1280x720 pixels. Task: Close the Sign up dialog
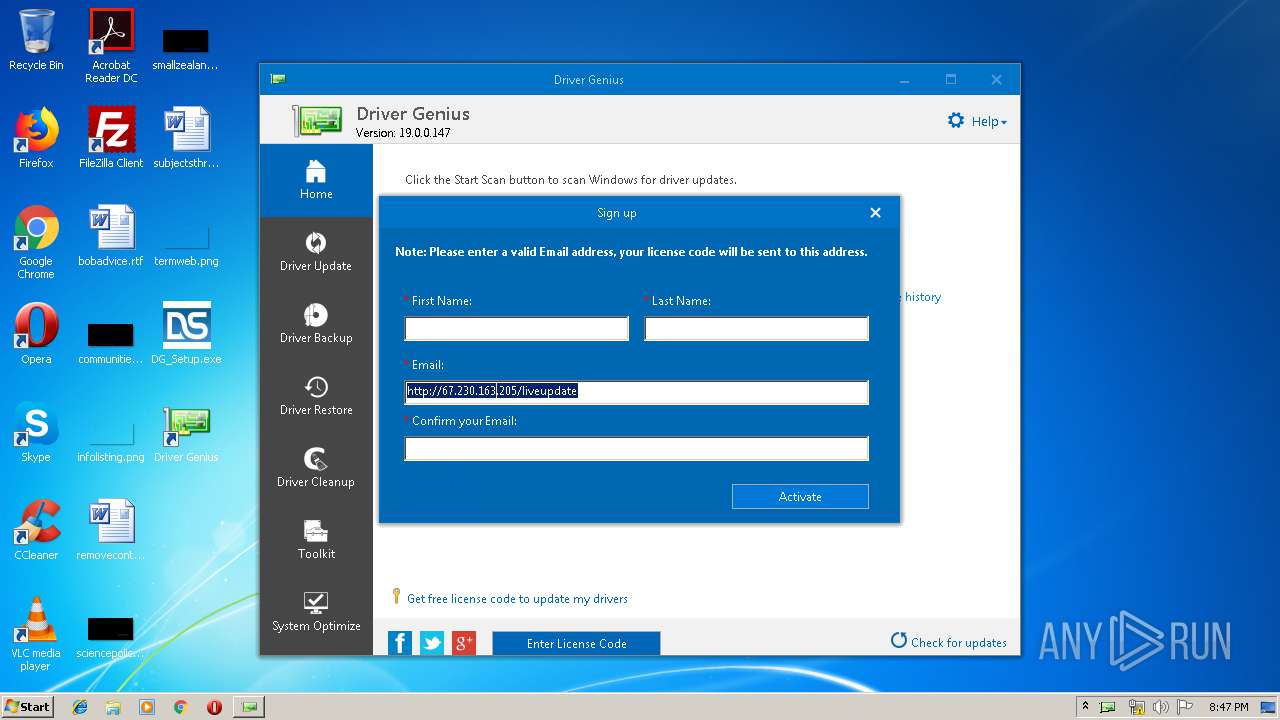tap(875, 213)
